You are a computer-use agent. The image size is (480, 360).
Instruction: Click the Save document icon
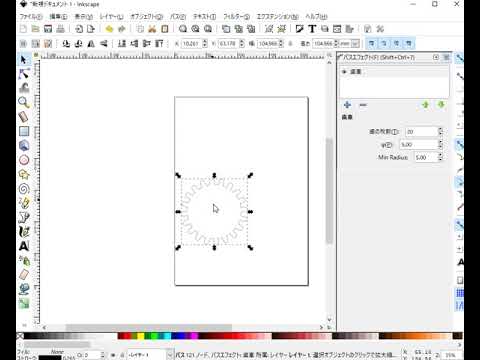pos(48,29)
